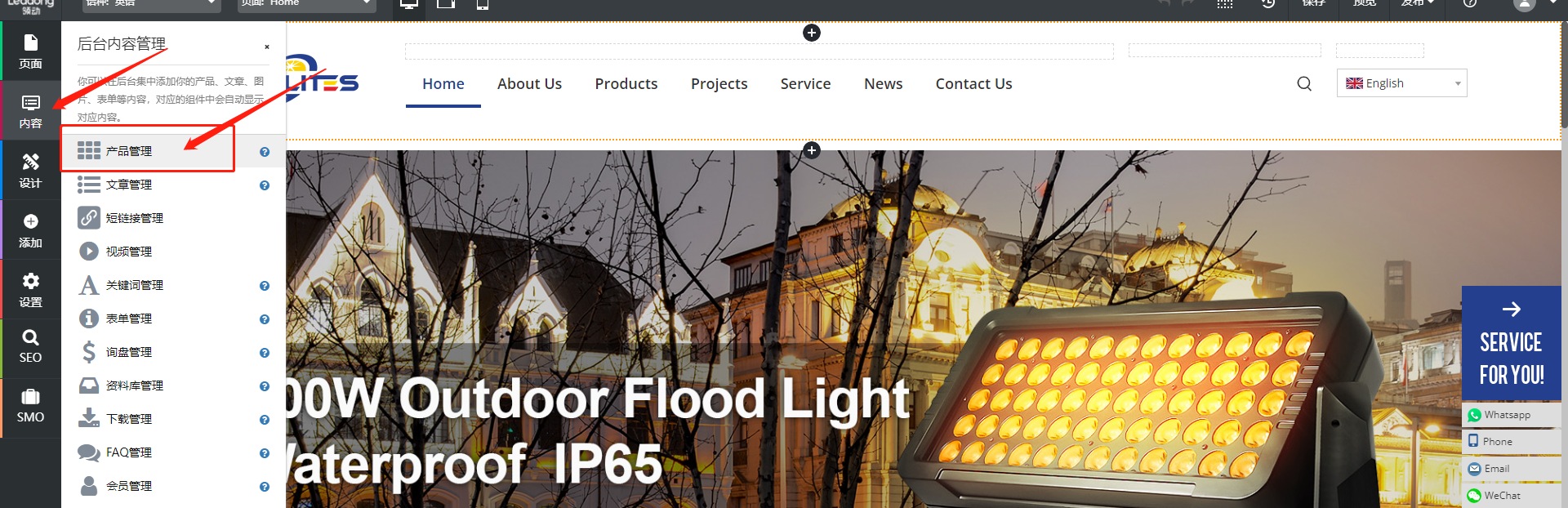This screenshot has height=508, width=1568.
Task: Open the SEO sidebar panel
Action: pos(30,346)
